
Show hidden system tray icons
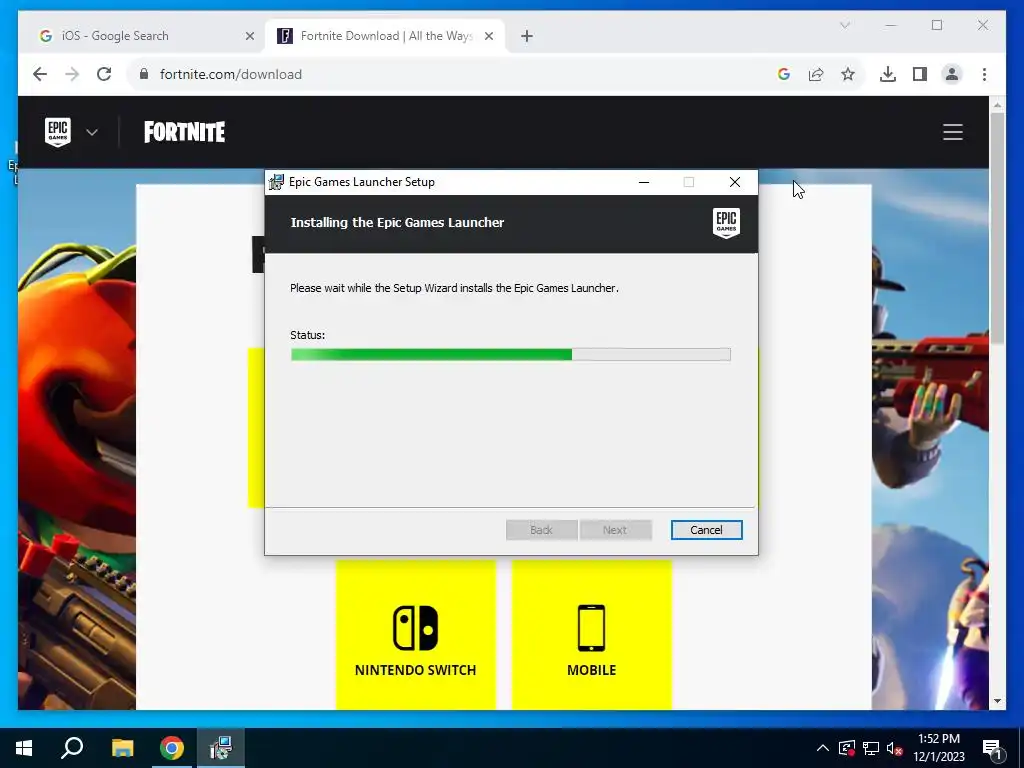pyautogui.click(x=823, y=748)
